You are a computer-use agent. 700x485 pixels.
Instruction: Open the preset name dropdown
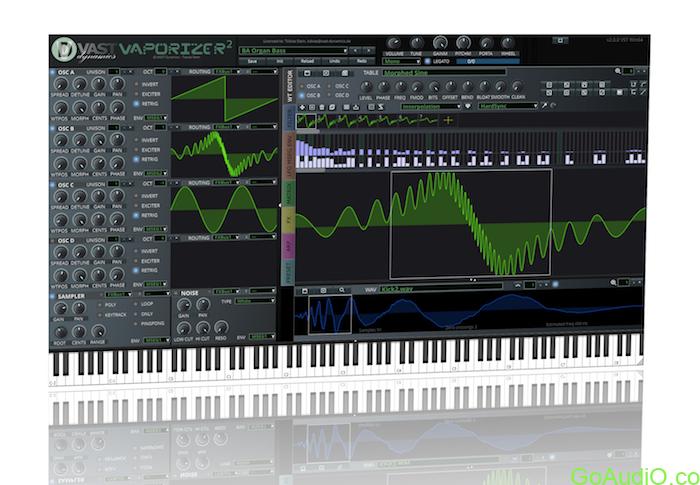293,50
